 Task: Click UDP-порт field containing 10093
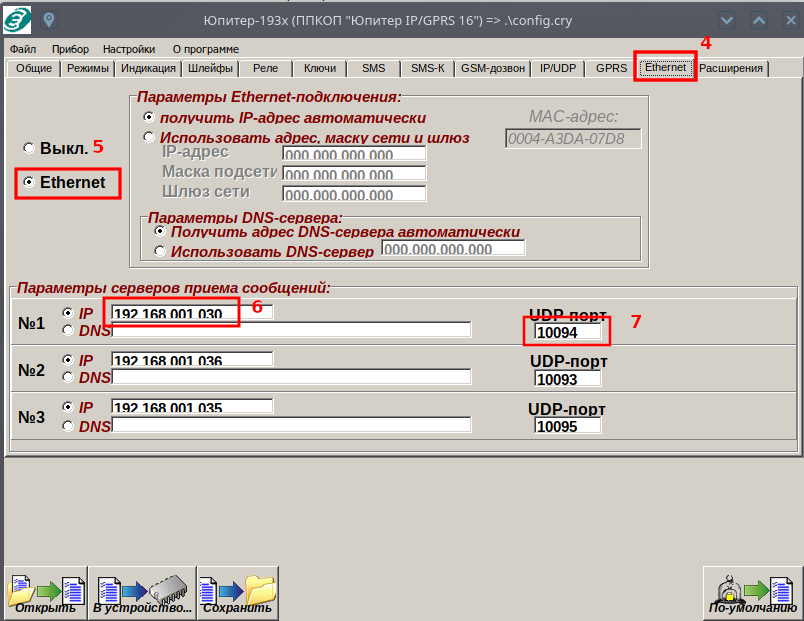(x=567, y=379)
